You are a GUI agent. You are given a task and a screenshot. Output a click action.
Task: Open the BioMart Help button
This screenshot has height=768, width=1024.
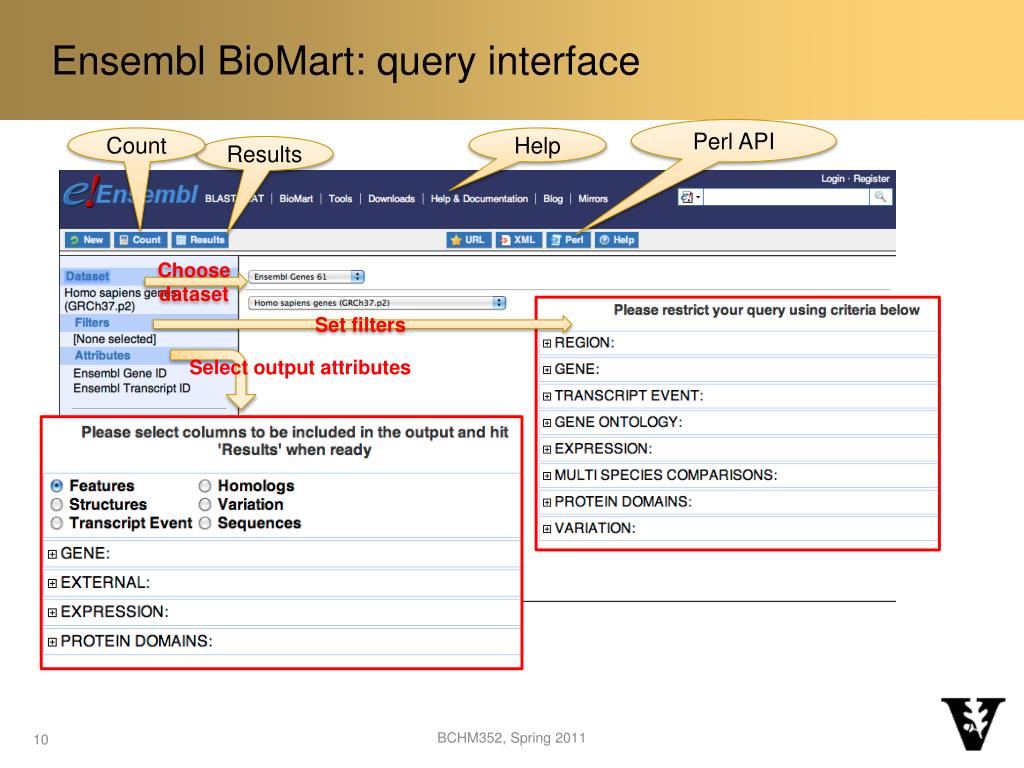pos(616,240)
